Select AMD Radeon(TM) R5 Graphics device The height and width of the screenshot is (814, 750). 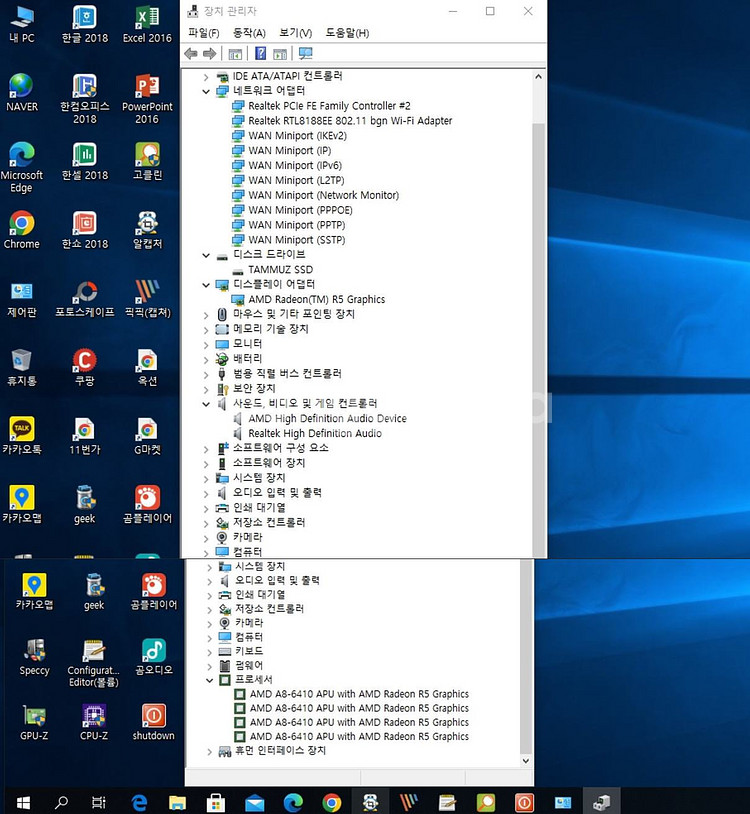(316, 300)
